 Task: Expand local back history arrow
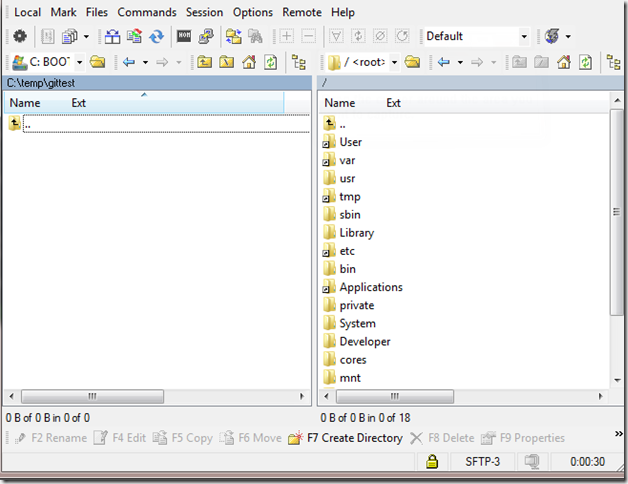[145, 62]
